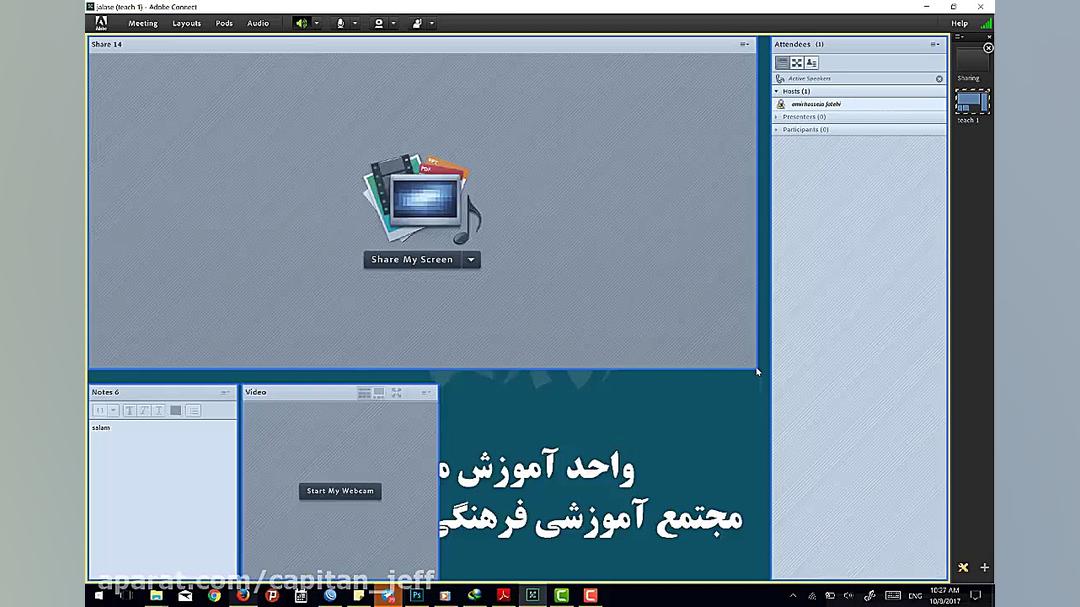The height and width of the screenshot is (607, 1080).
Task: Toggle the attendee status view in Attendees
Action: 809,62
